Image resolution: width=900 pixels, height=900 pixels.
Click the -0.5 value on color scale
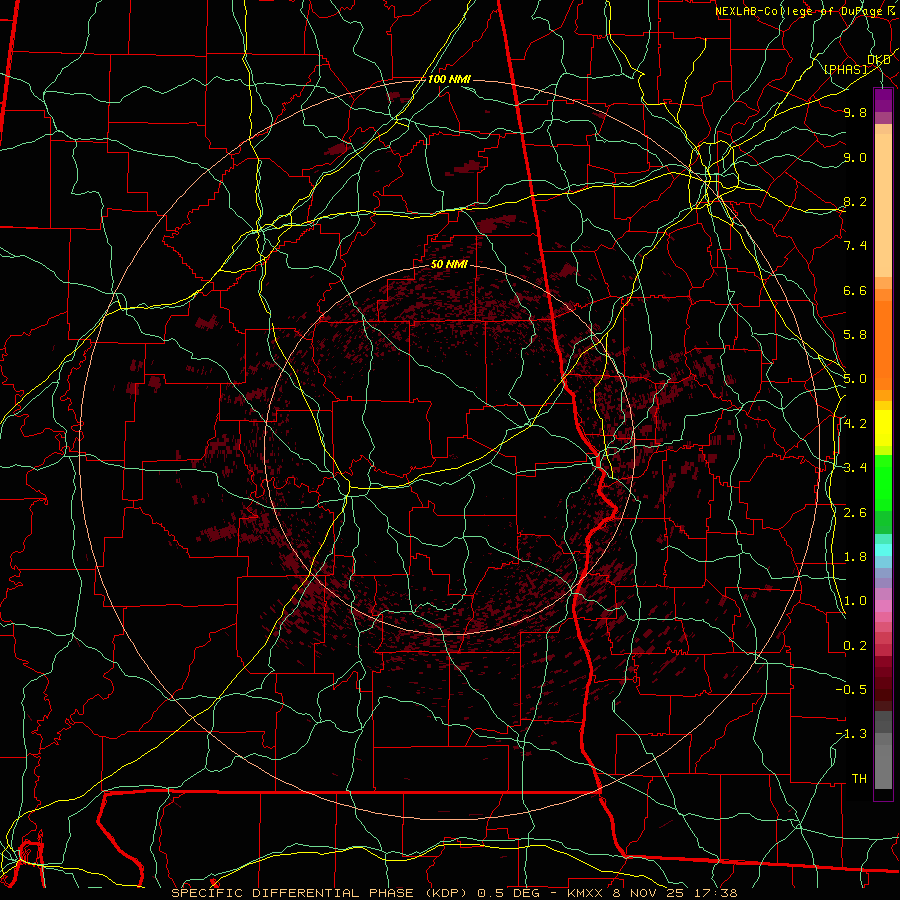[x=851, y=690]
